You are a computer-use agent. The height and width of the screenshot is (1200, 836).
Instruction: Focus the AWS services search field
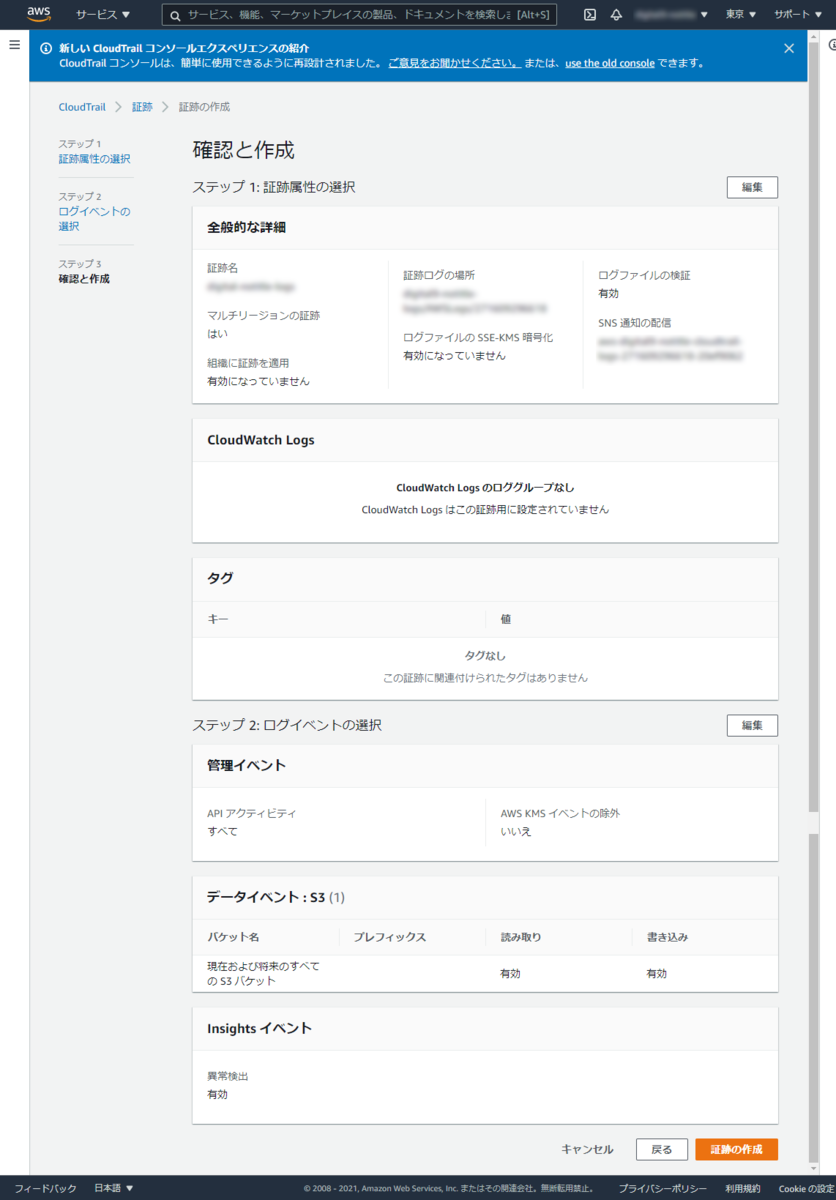point(360,15)
